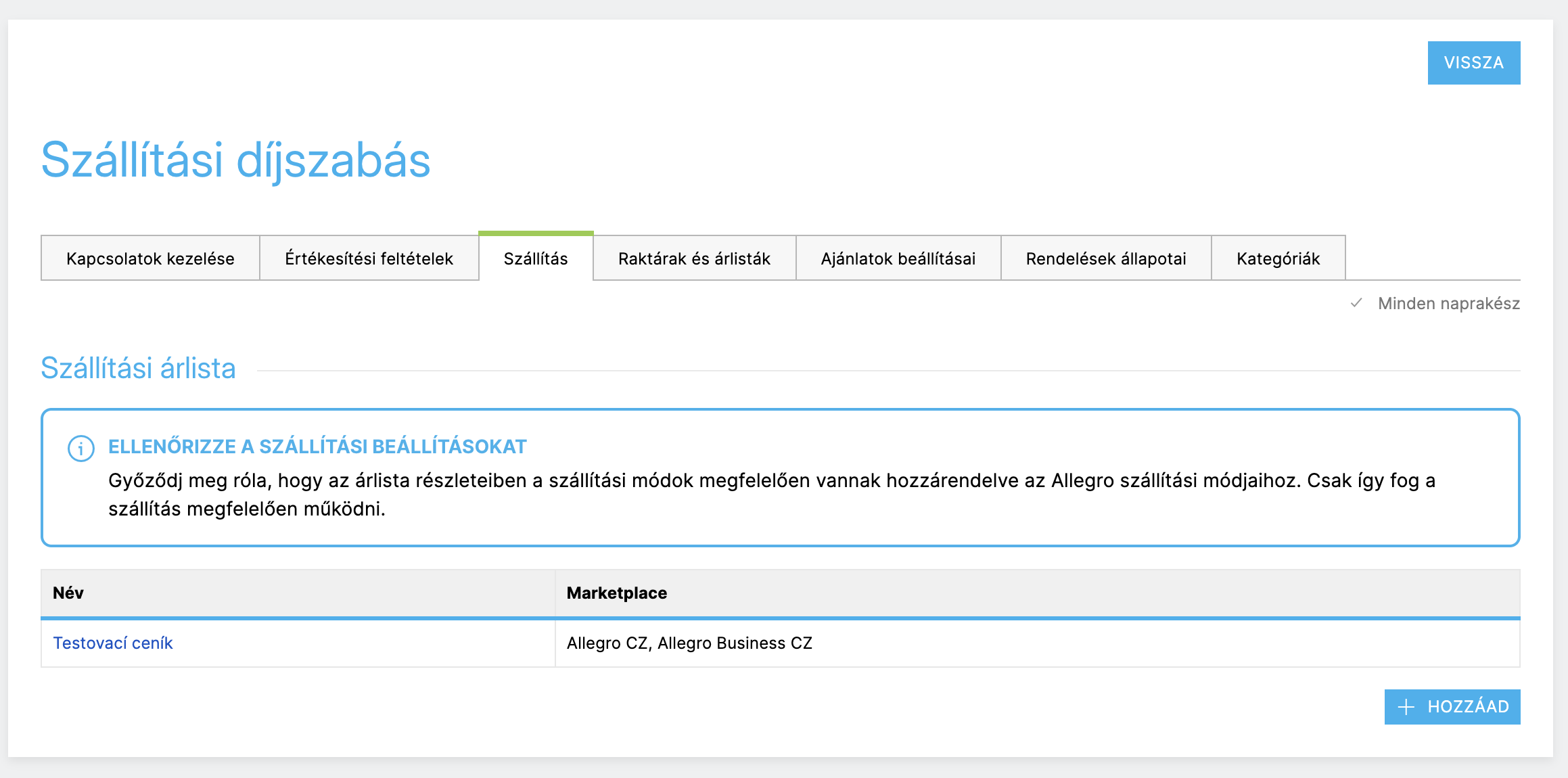Screen dimensions: 1568x778
Task: Open the Kategóriák tab
Action: coord(1278,258)
